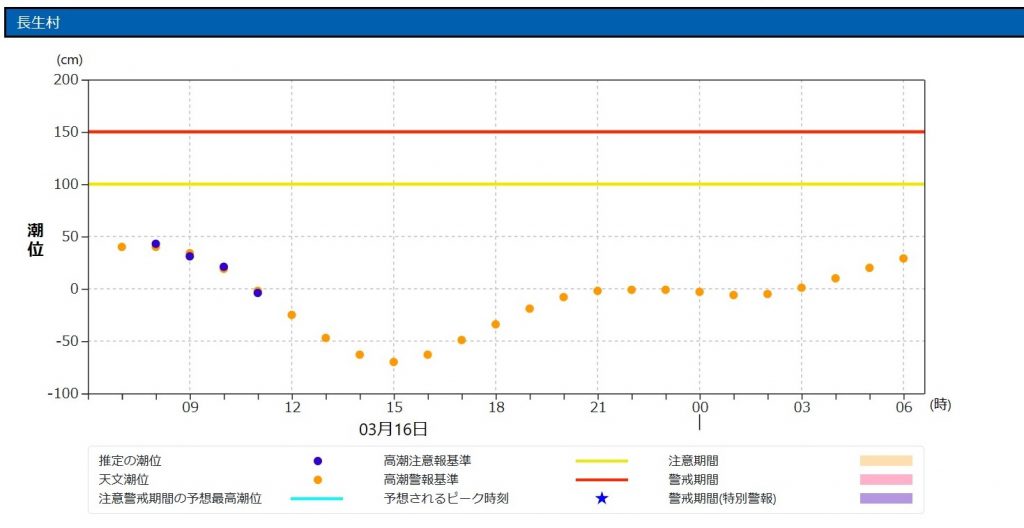Click the cyan line legend sample for 予想最高潮位
The image size is (1024, 528).
pyautogui.click(x=317, y=499)
